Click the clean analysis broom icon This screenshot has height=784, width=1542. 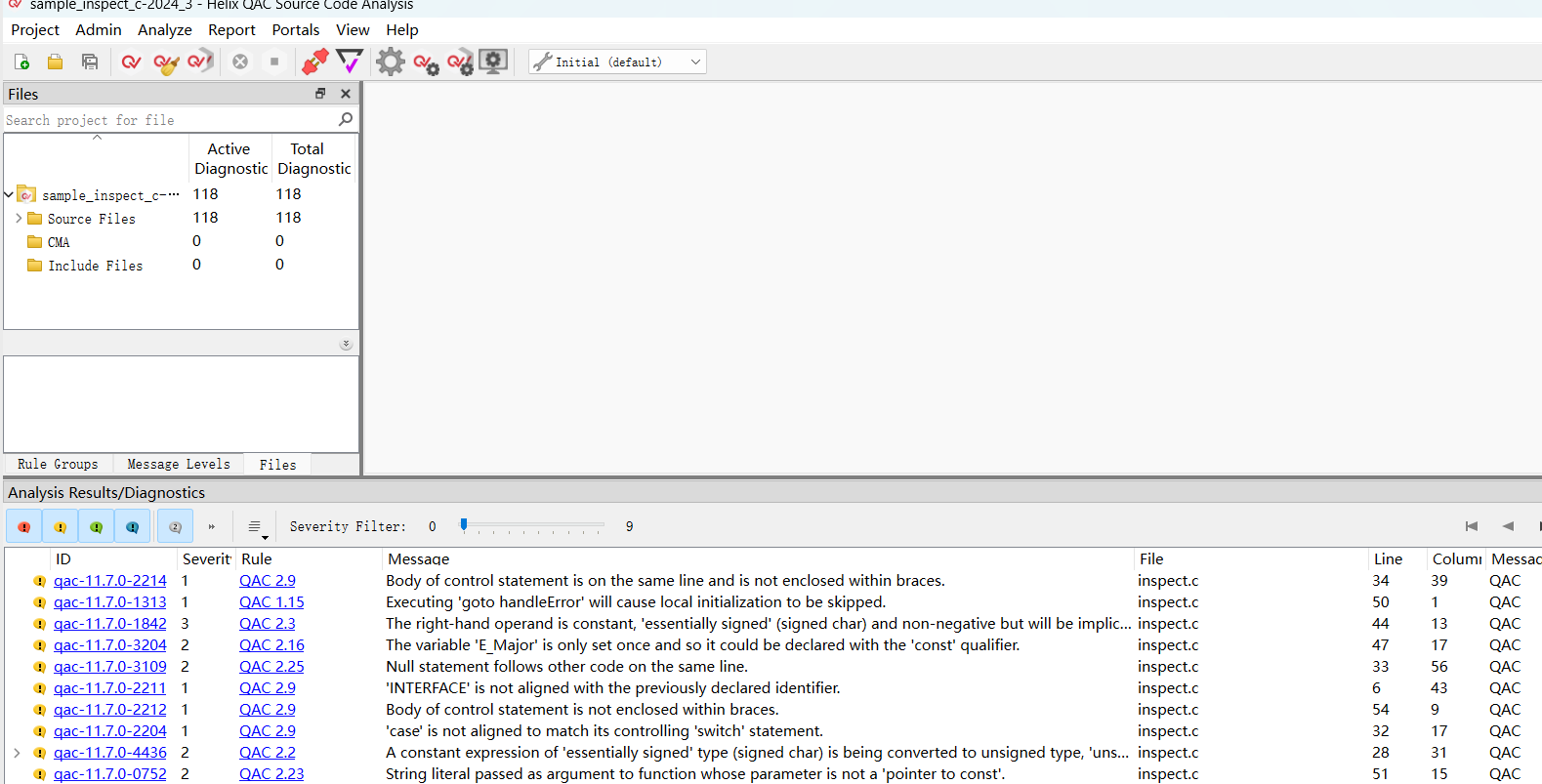coord(166,62)
